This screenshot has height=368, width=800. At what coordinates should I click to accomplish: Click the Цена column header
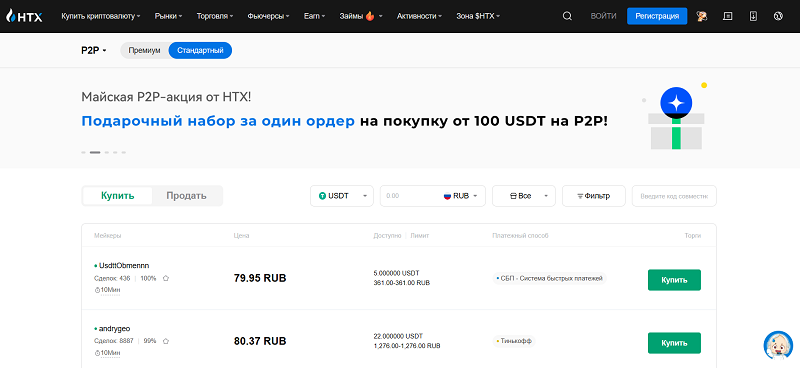241,236
